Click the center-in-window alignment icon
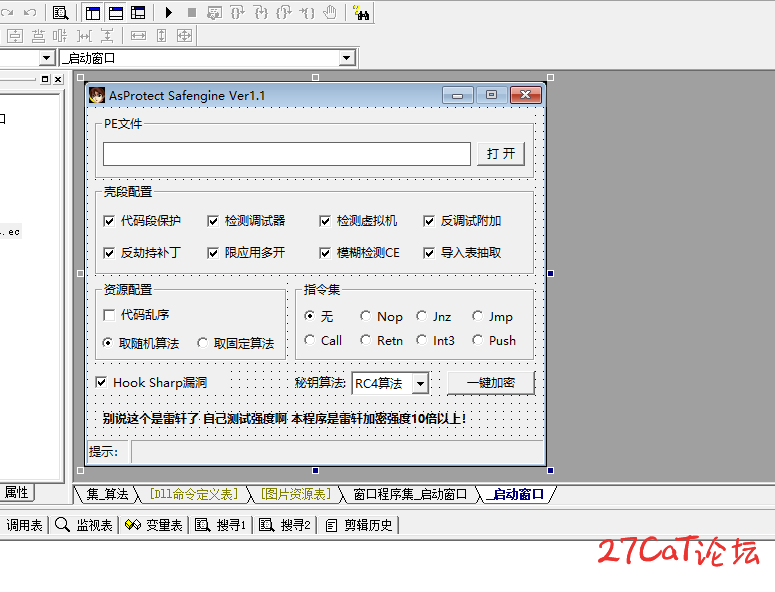The height and width of the screenshot is (592, 775). click(15, 36)
